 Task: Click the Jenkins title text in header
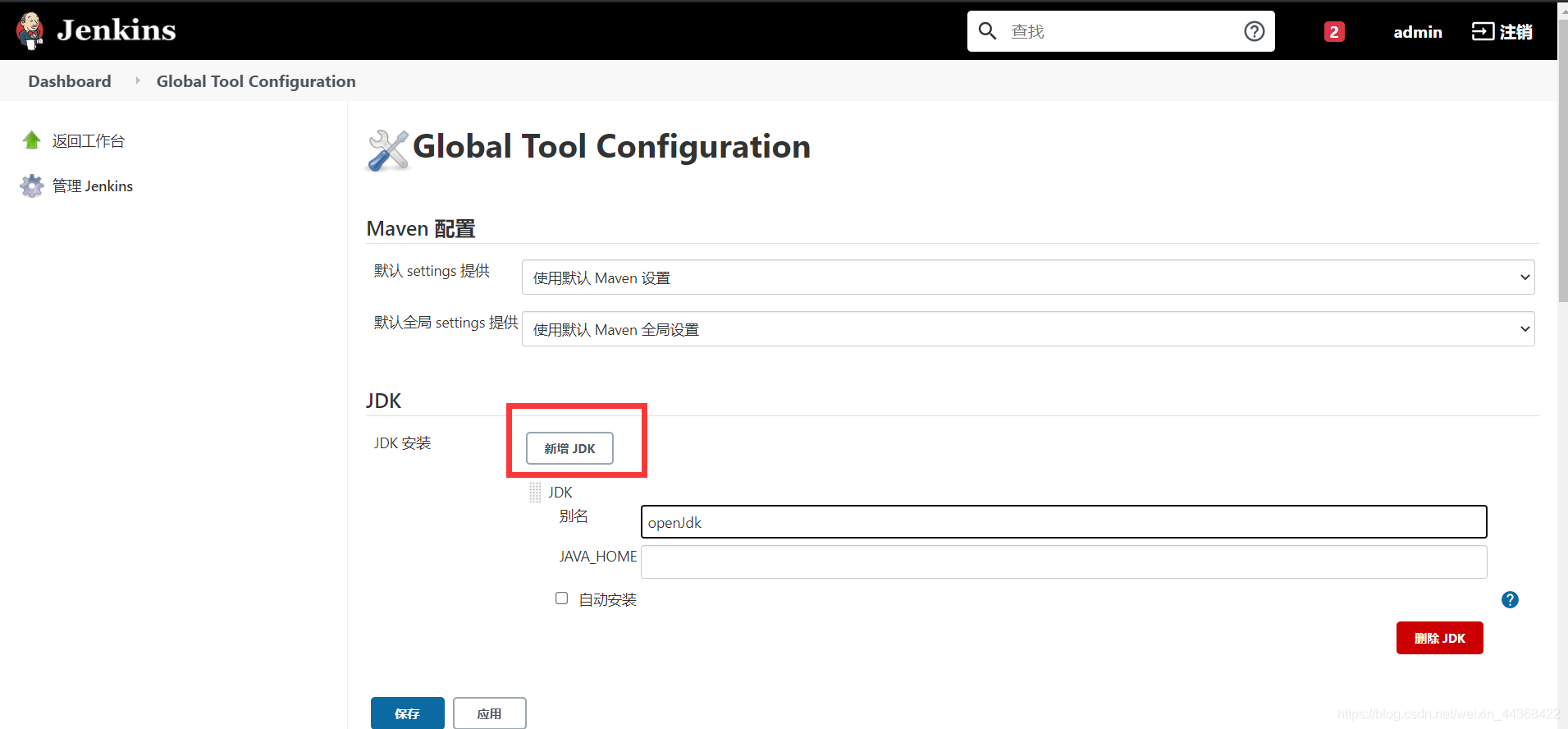coord(117,30)
